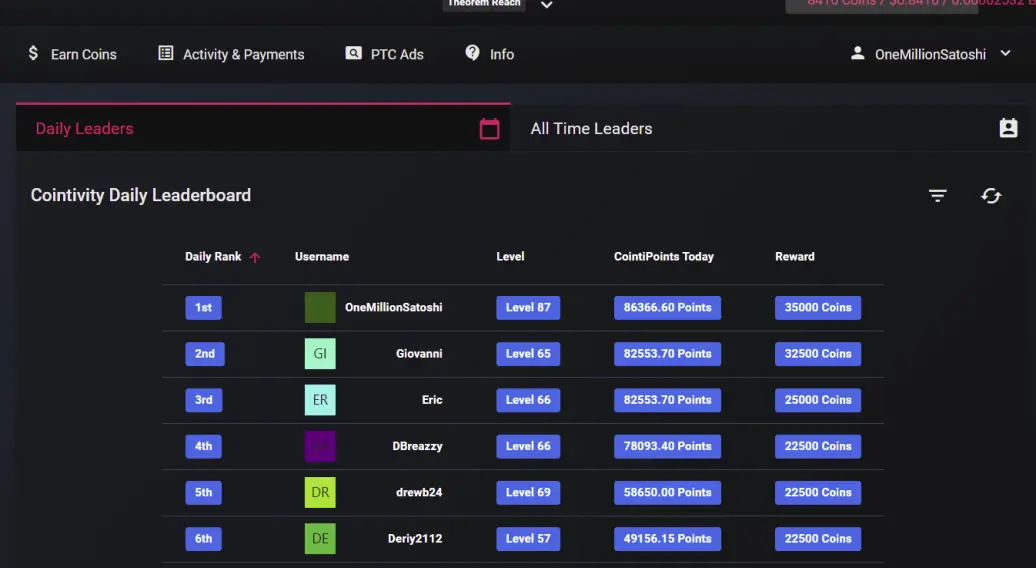Click the calendar icon on Daily Leaders

[490, 129]
